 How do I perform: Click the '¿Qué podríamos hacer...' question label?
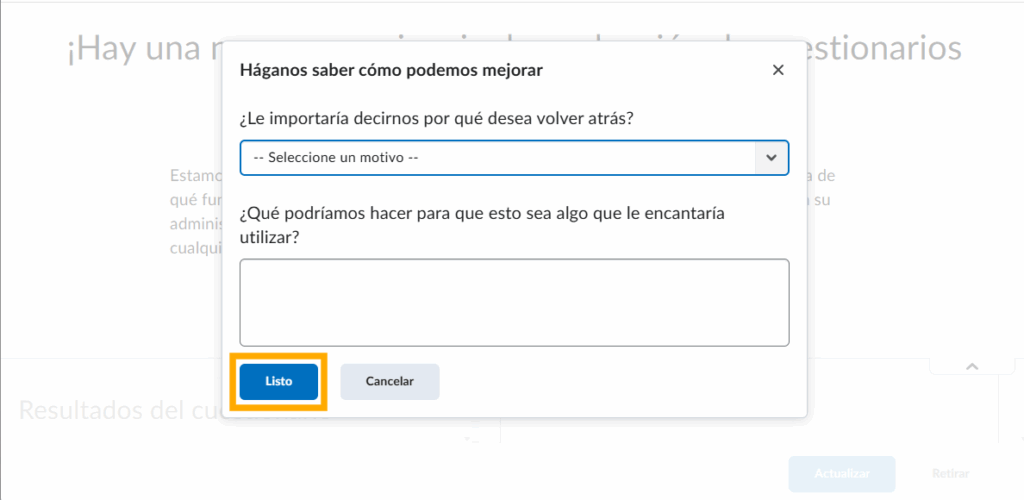pyautogui.click(x=481, y=213)
